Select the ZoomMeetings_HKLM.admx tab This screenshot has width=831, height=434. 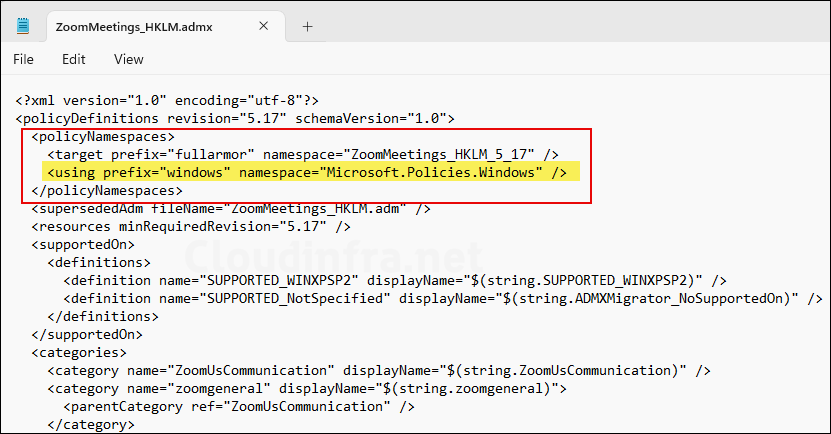165,26
